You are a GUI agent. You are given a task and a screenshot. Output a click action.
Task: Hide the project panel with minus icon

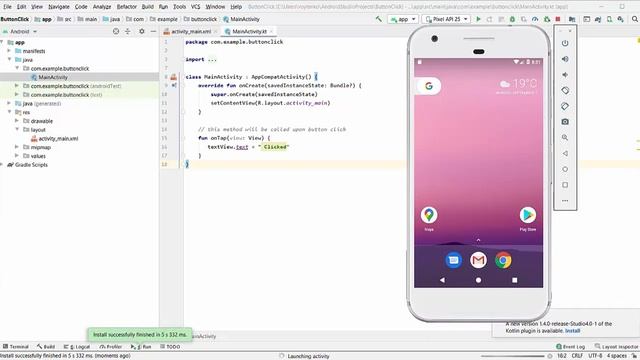pos(153,31)
